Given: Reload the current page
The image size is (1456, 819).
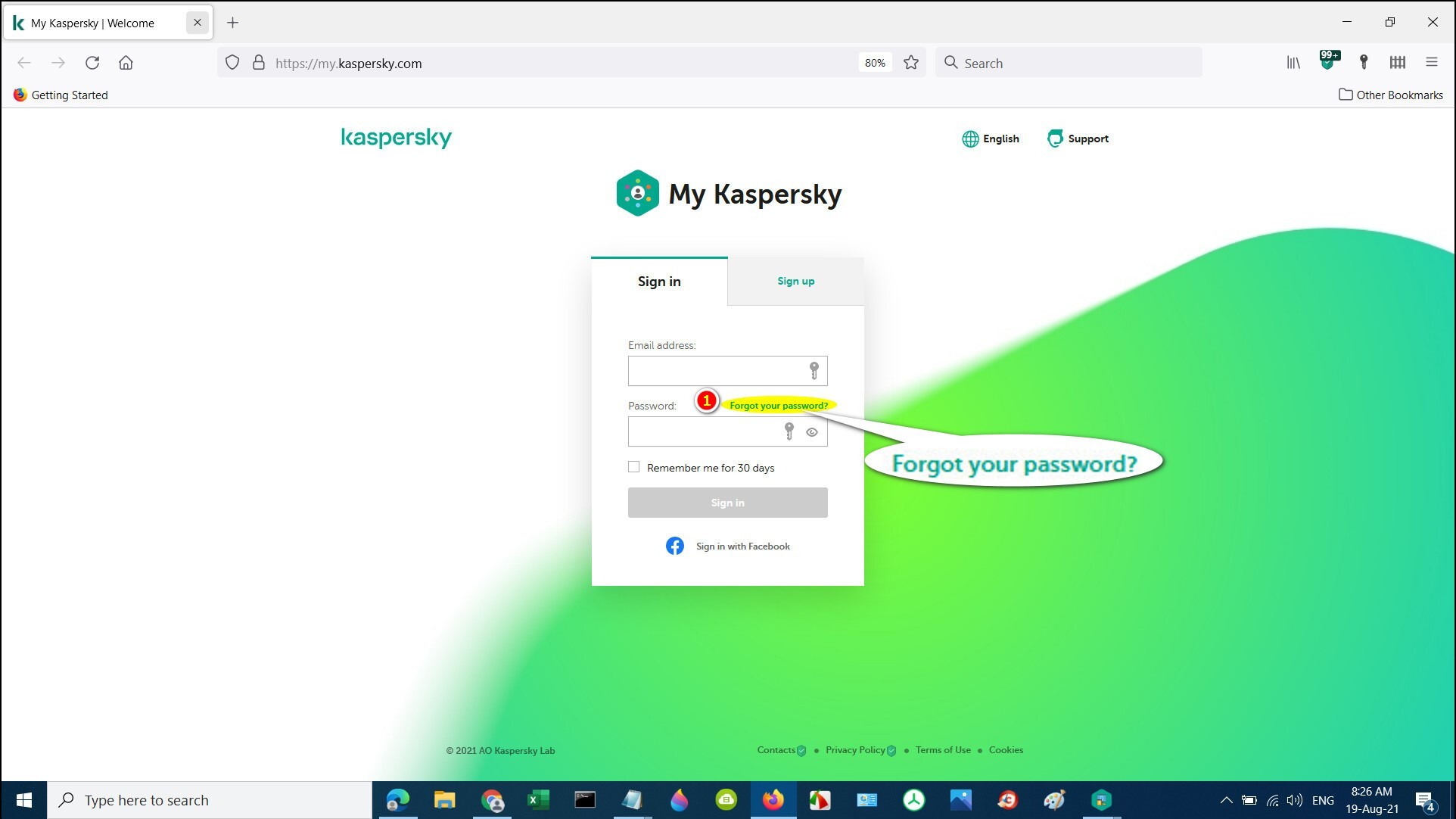Looking at the screenshot, I should 92,63.
